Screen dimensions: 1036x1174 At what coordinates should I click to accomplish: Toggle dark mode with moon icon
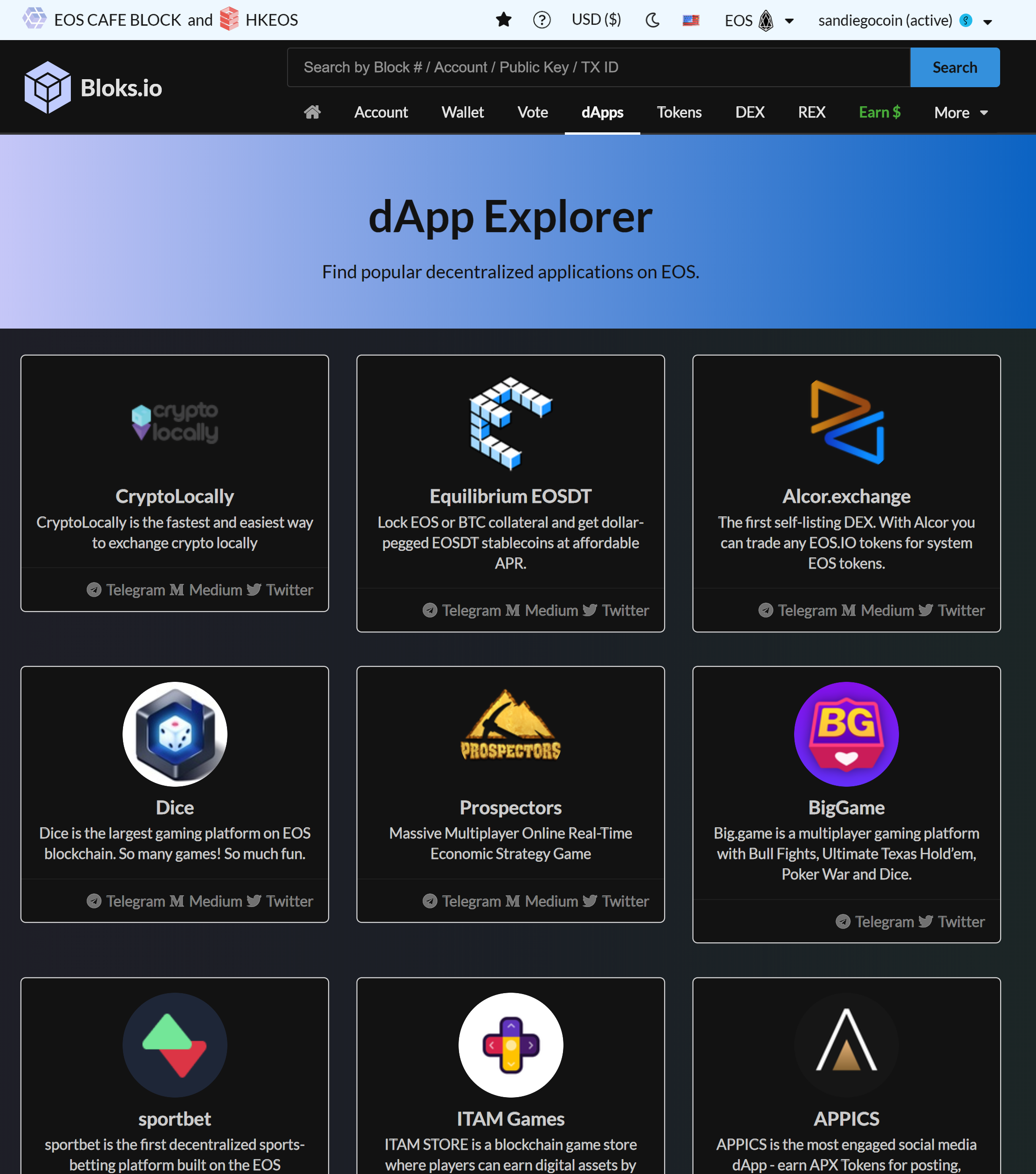pos(652,21)
